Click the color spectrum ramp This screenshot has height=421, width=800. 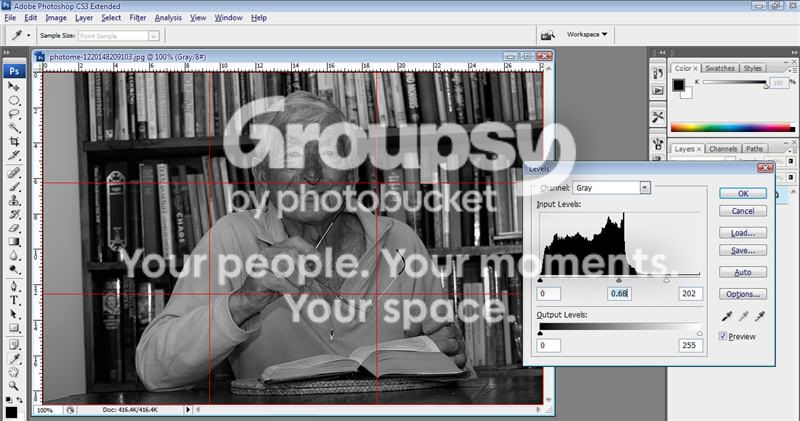tap(733, 128)
